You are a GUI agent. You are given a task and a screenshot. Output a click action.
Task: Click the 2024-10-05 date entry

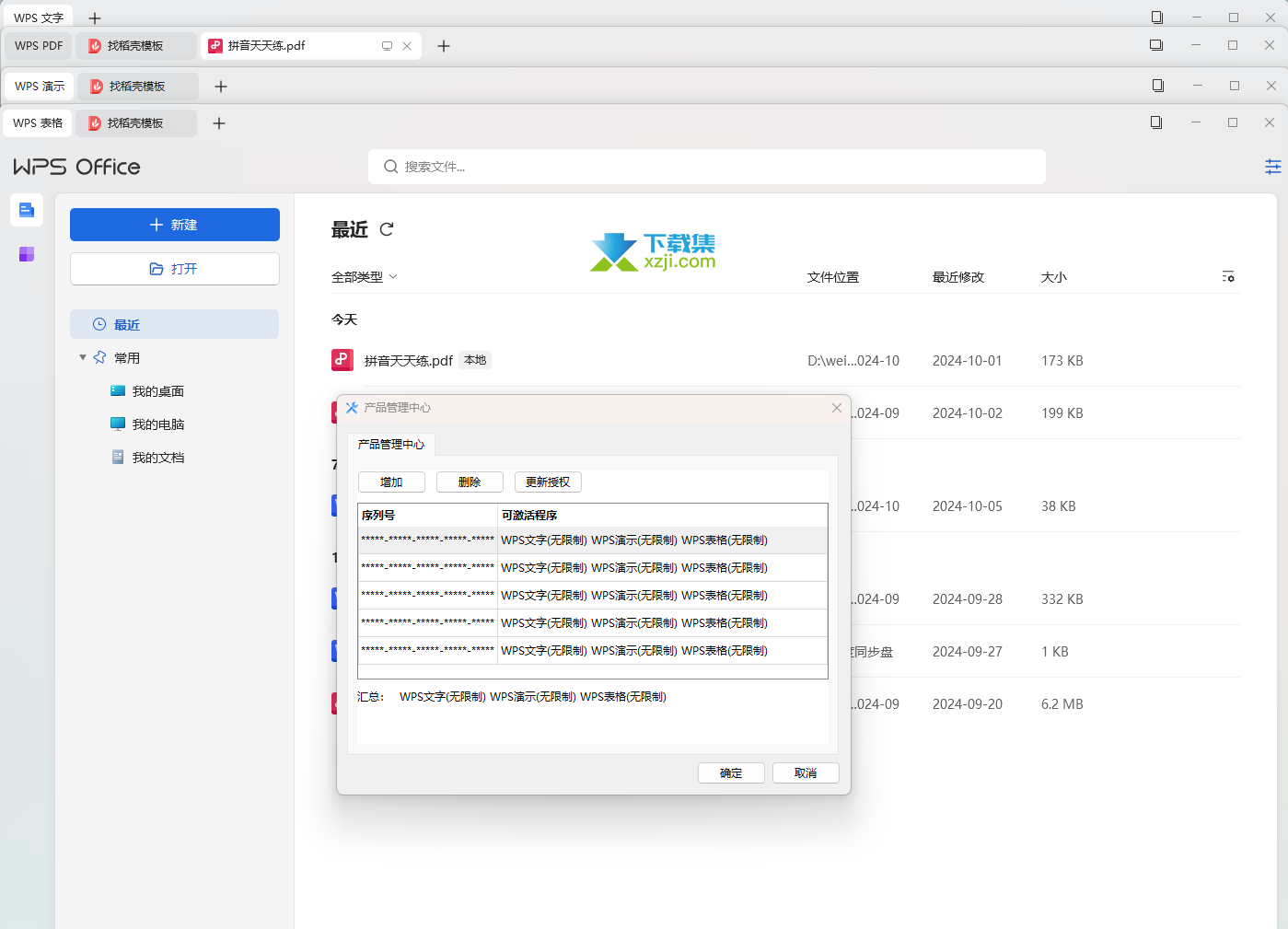click(x=967, y=506)
